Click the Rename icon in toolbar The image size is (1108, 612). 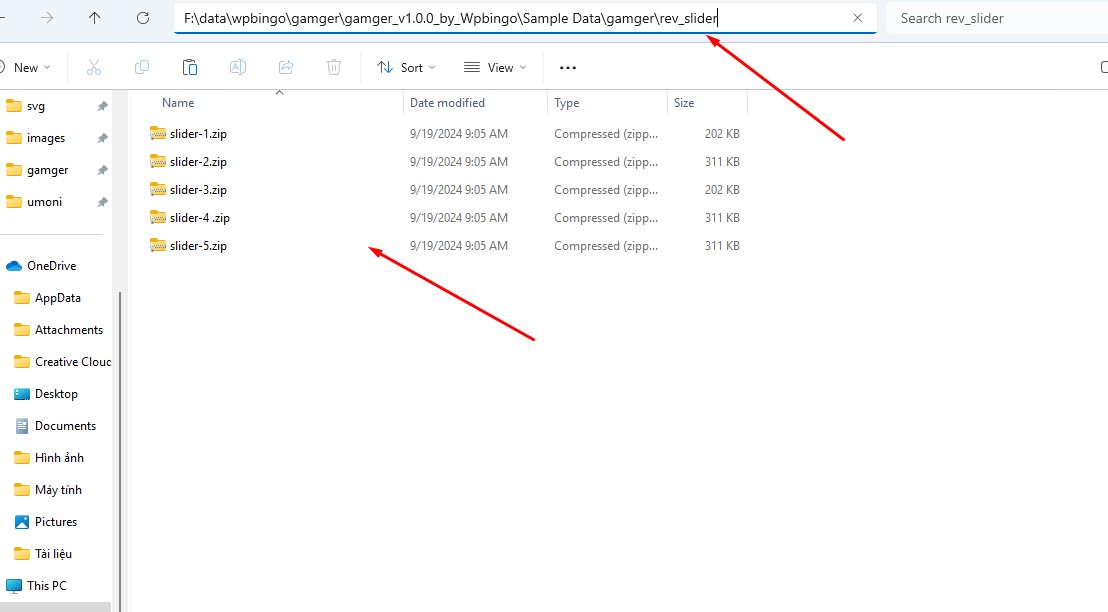[238, 67]
